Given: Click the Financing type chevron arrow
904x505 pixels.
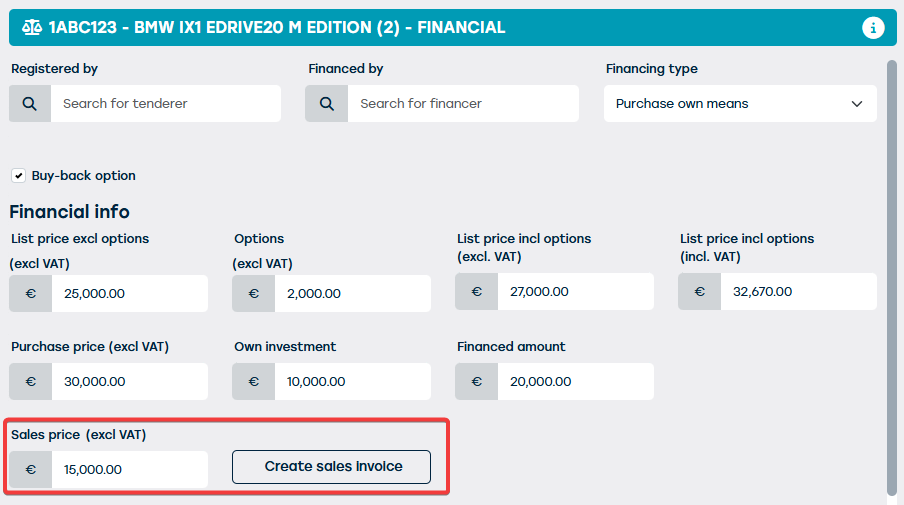Looking at the screenshot, I should click(856, 104).
